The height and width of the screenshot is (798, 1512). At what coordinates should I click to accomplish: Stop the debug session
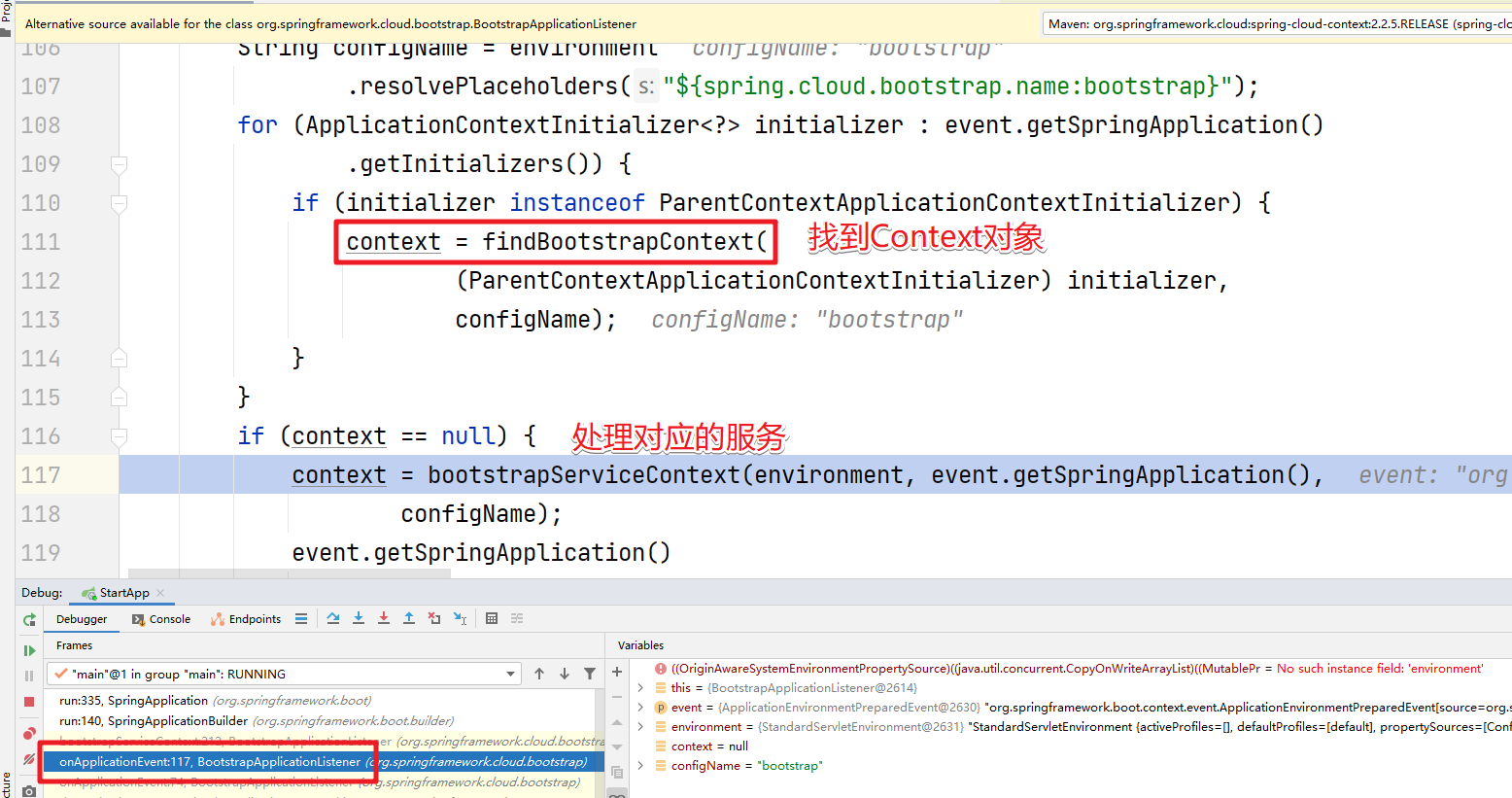(x=29, y=701)
